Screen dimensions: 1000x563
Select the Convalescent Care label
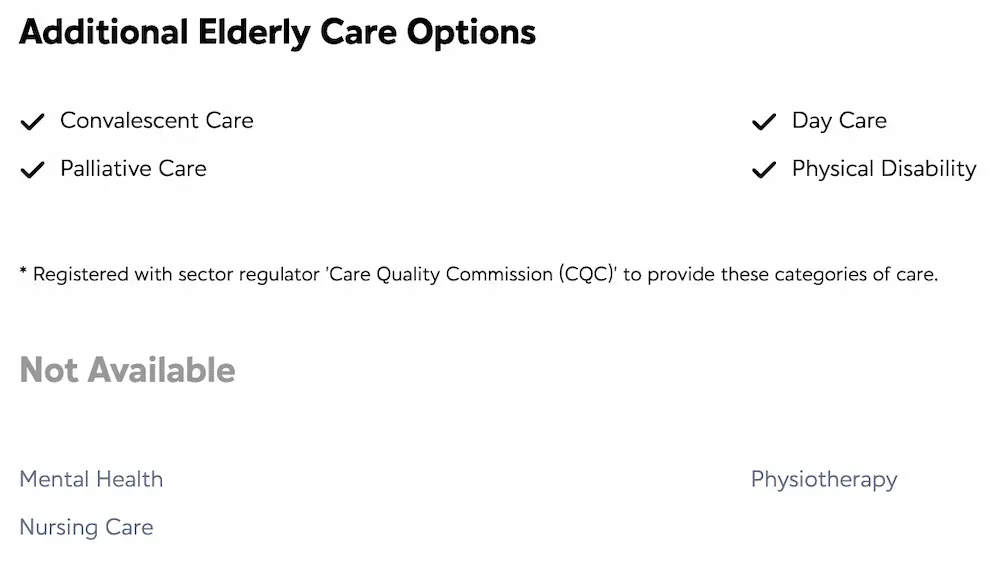157,121
